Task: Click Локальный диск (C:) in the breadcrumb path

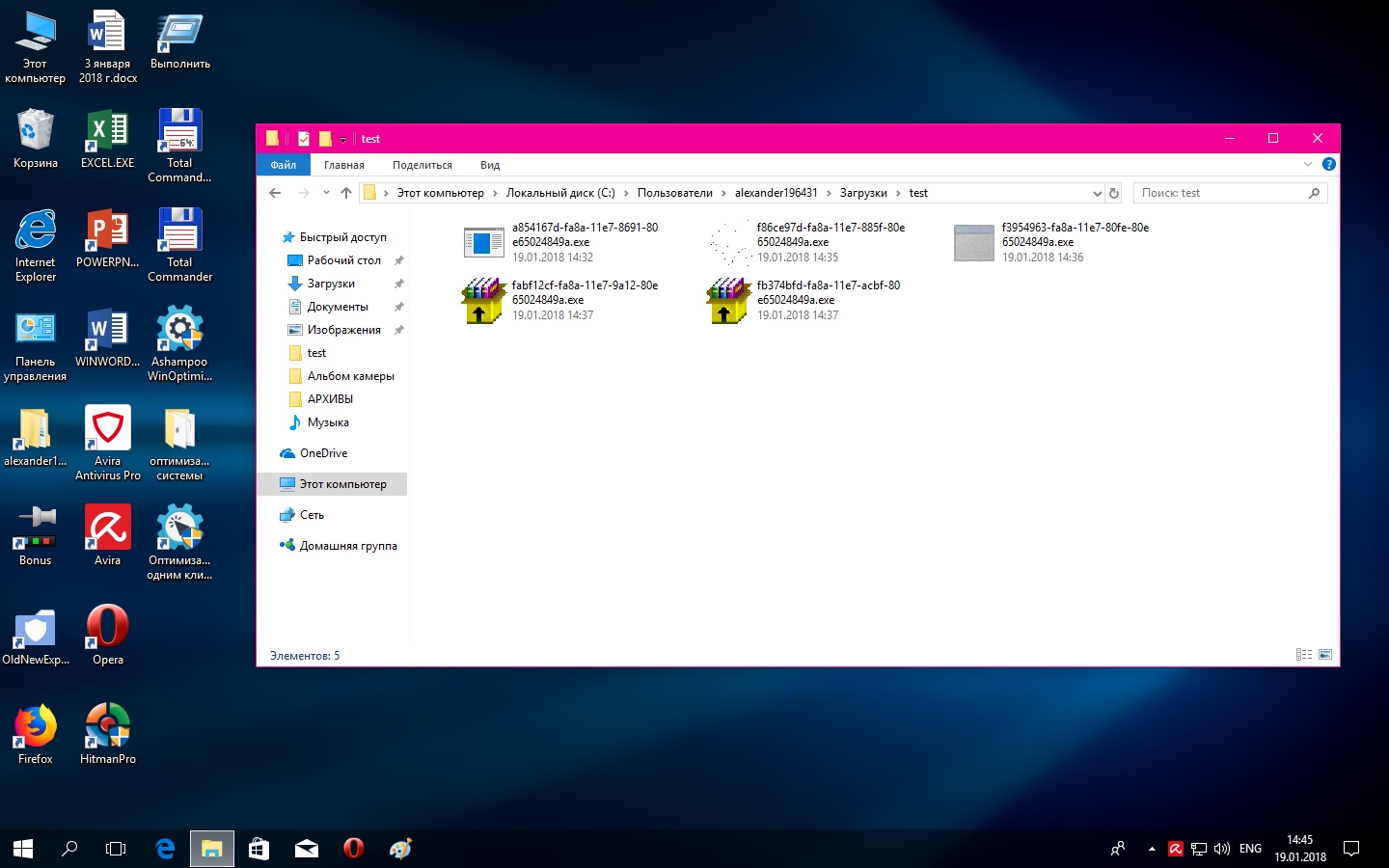Action: [560, 193]
